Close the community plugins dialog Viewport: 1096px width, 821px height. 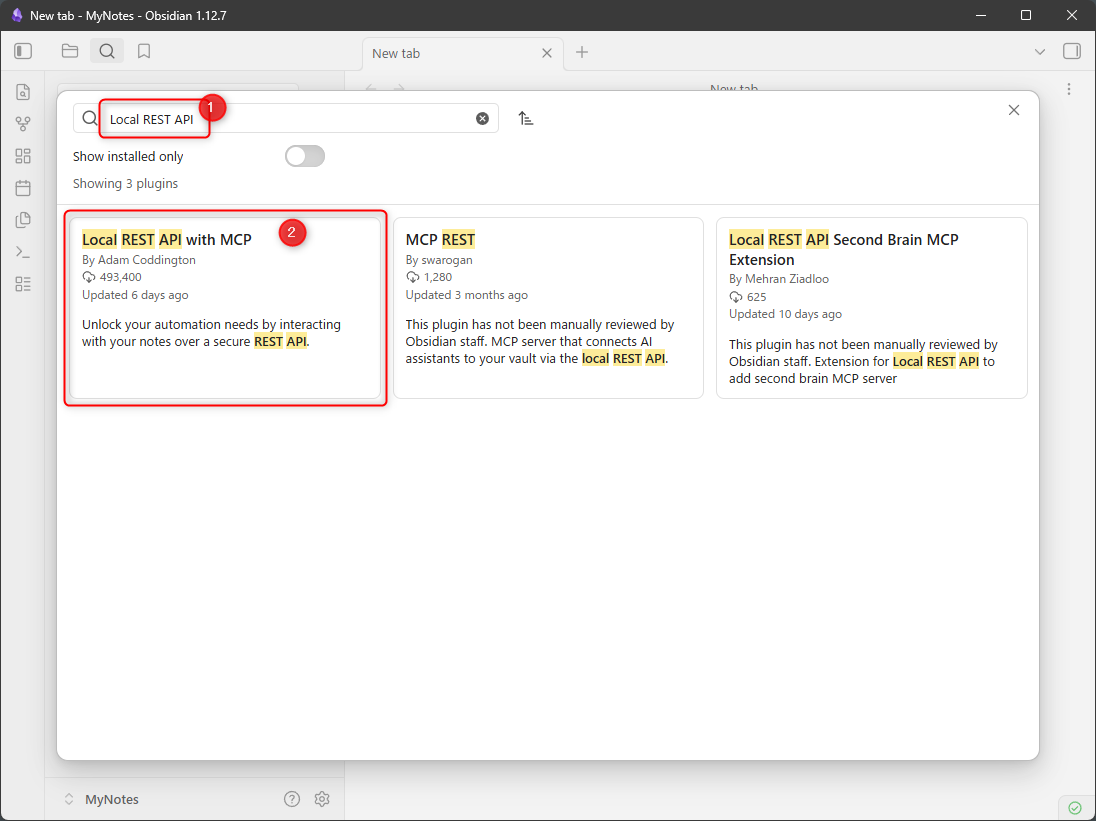pos(1014,110)
